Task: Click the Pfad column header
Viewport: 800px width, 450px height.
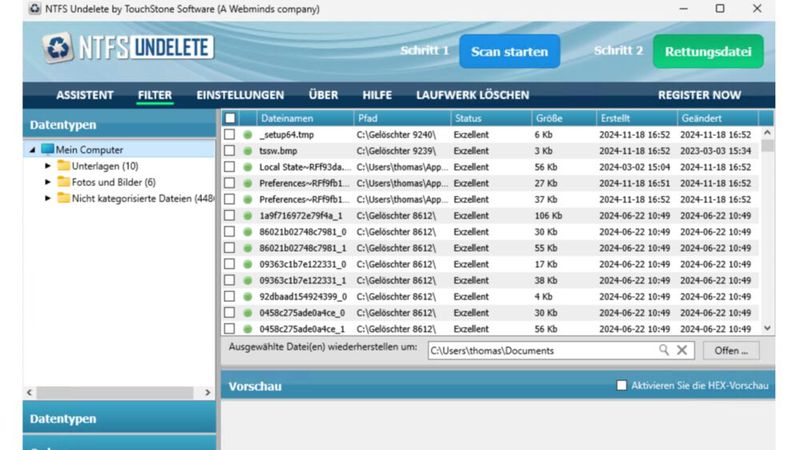Action: pyautogui.click(x=402, y=118)
